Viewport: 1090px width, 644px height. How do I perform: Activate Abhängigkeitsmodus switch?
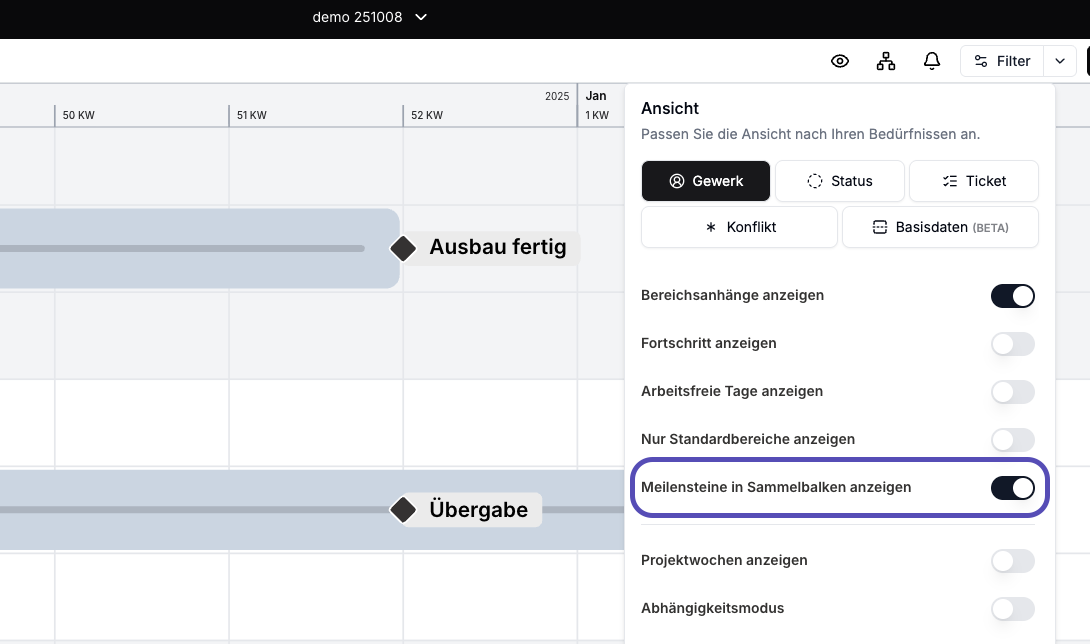click(1012, 609)
